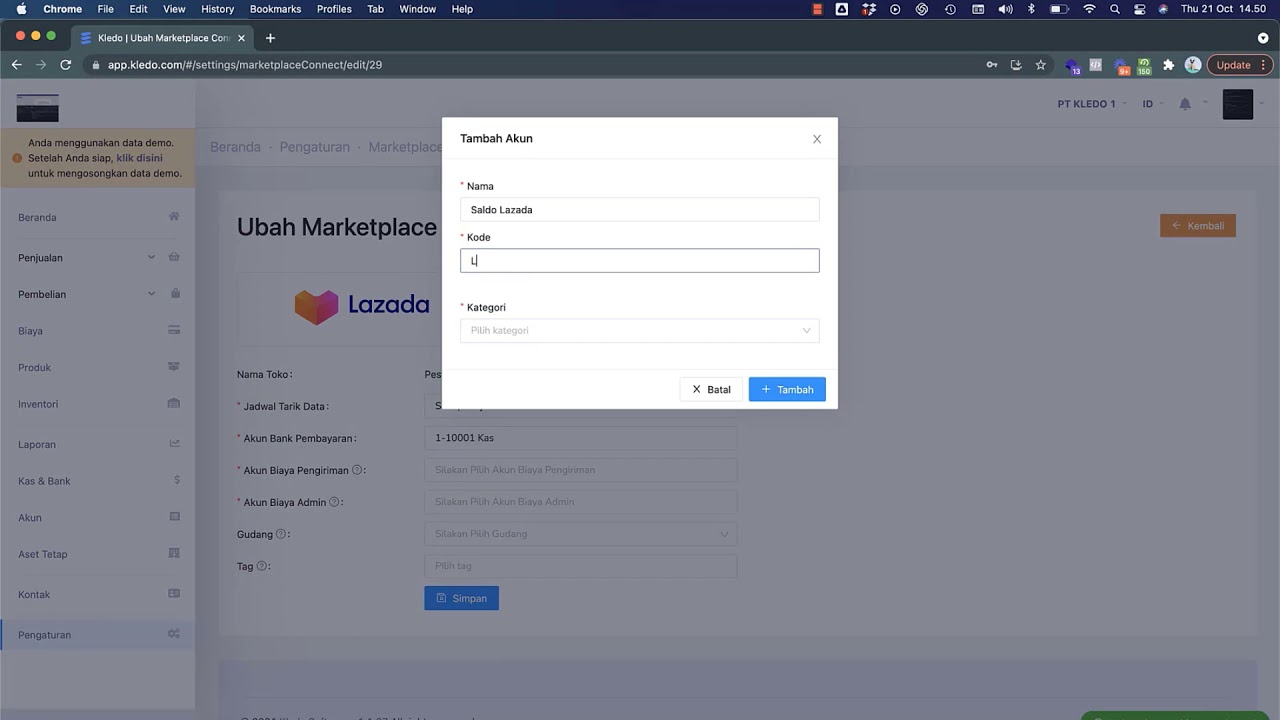Click the Nama field containing Saldo Lazada

[639, 210]
